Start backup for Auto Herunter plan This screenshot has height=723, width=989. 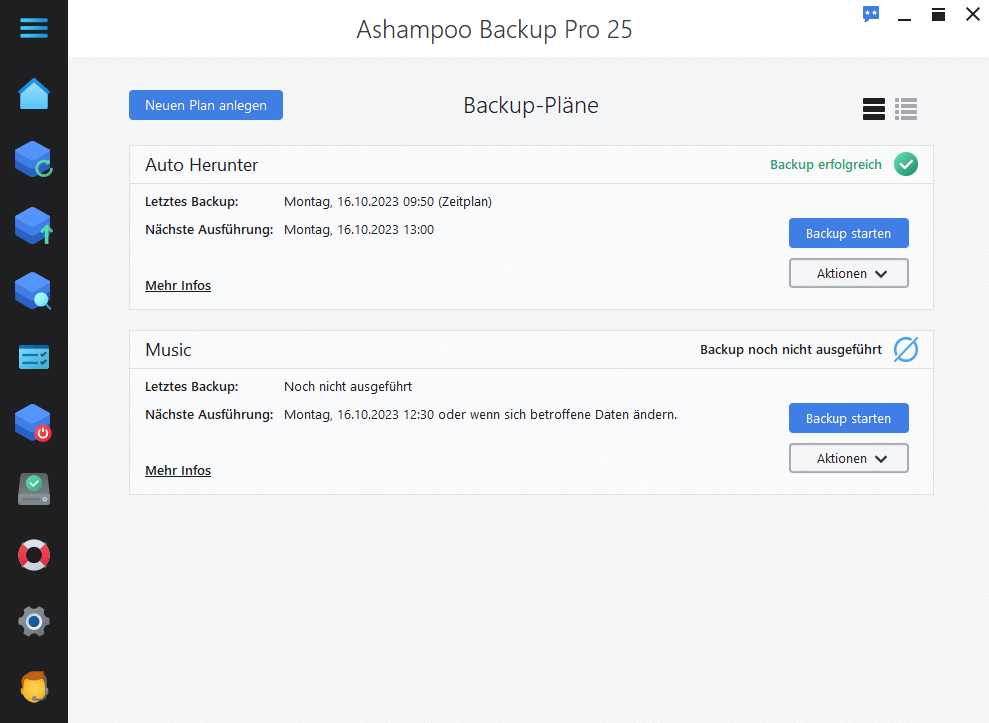(x=848, y=233)
